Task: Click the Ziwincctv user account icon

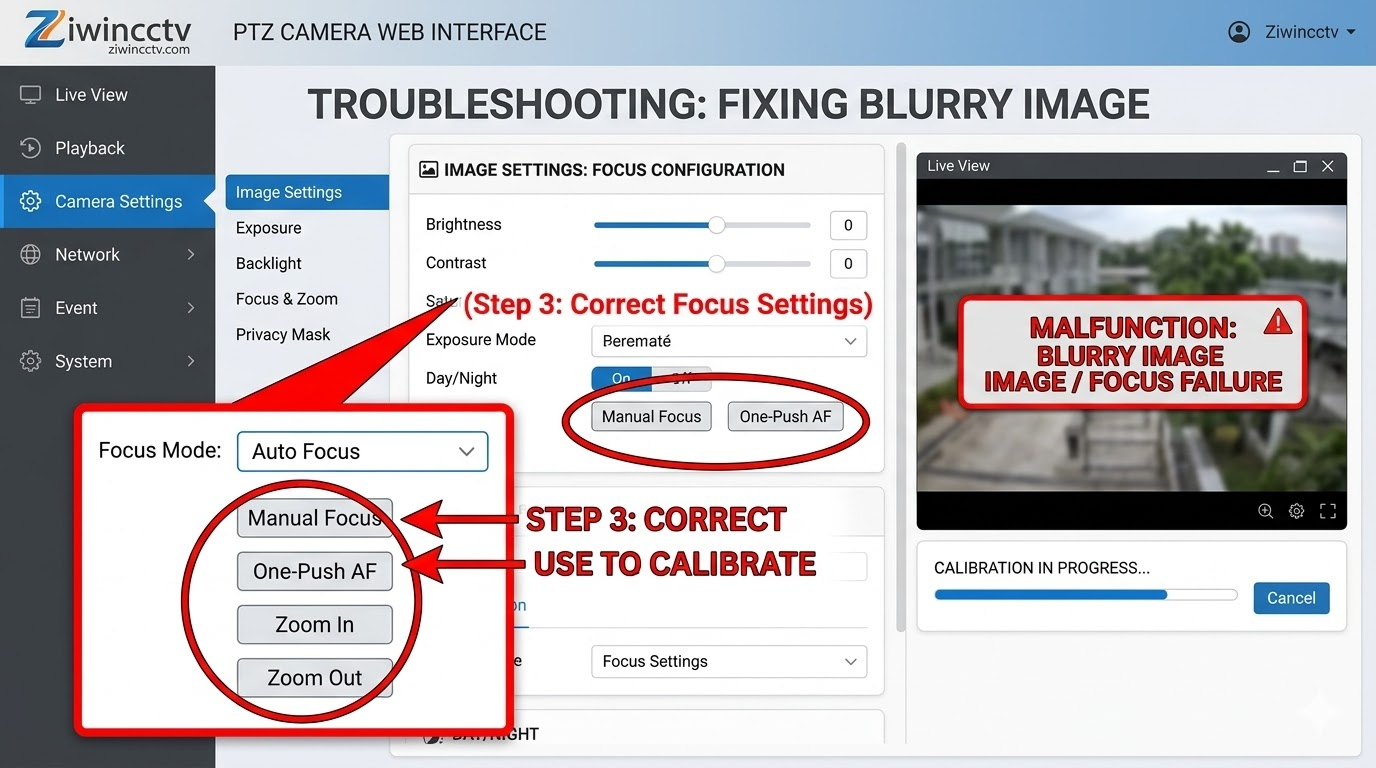Action: (1239, 31)
